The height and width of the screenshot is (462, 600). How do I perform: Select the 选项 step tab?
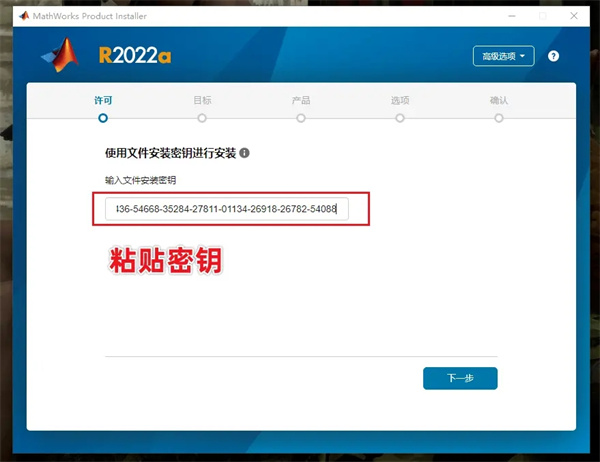click(x=400, y=100)
